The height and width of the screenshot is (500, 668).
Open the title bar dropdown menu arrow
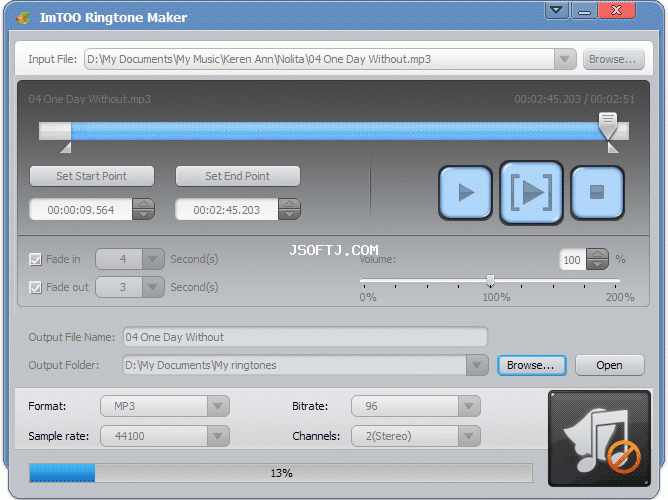coord(556,10)
